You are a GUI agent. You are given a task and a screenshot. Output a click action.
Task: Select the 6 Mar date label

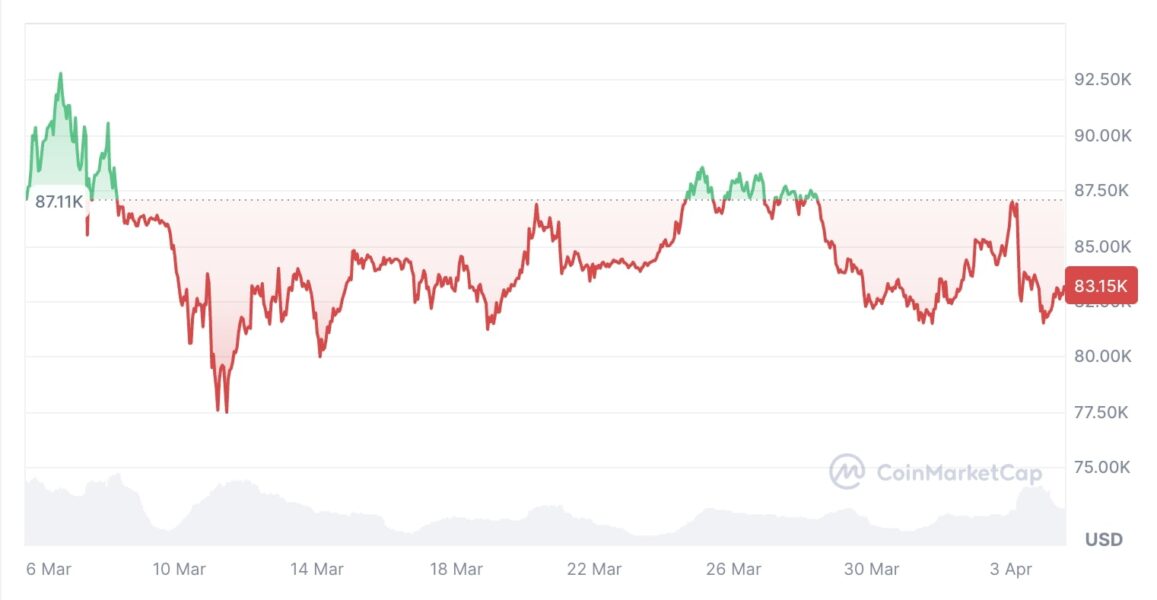[48, 570]
